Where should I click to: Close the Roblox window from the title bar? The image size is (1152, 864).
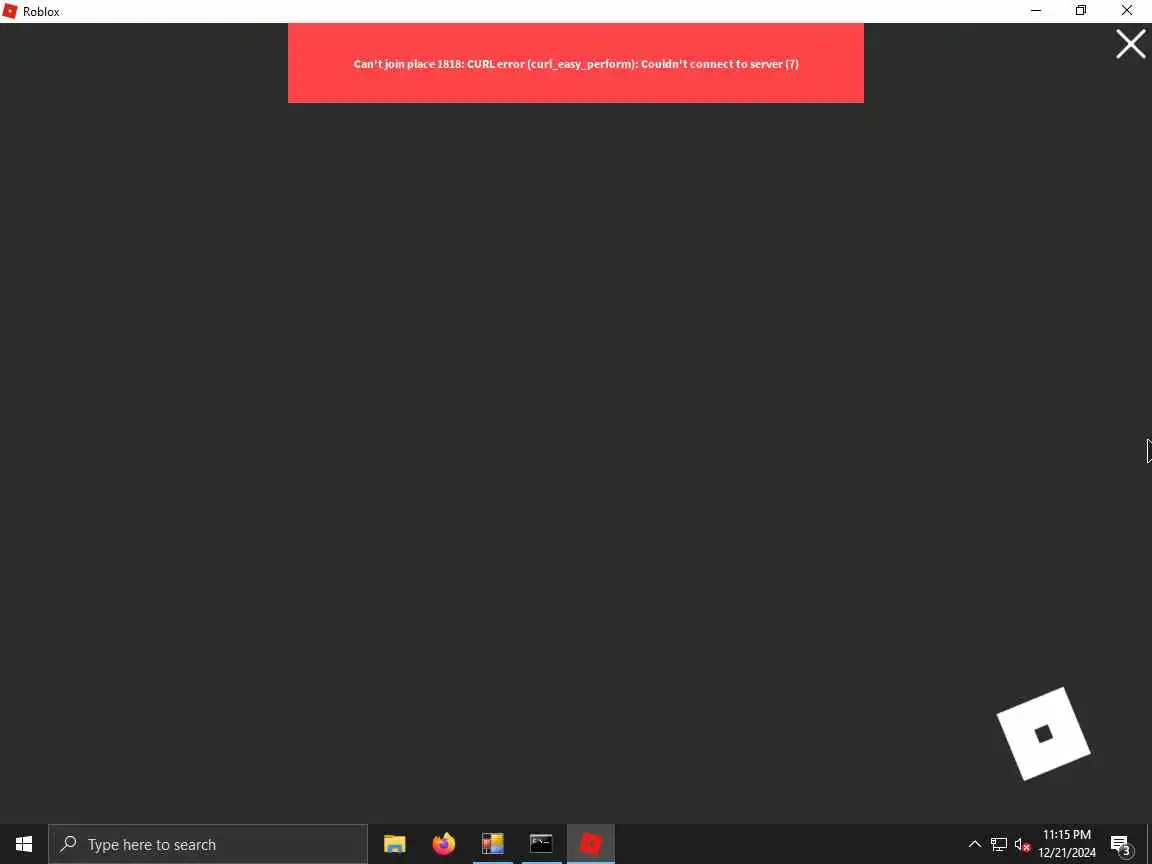click(x=1126, y=11)
